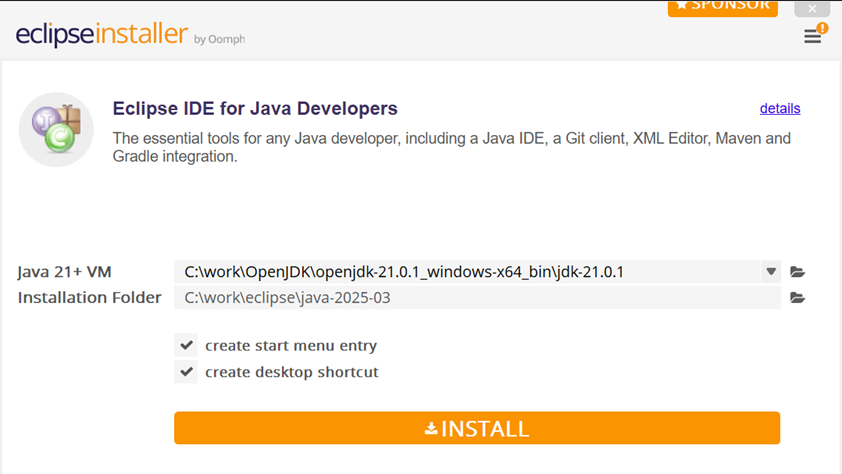Browse for Installation Folder icon
Image resolution: width=842 pixels, height=474 pixels.
pyautogui.click(x=797, y=298)
